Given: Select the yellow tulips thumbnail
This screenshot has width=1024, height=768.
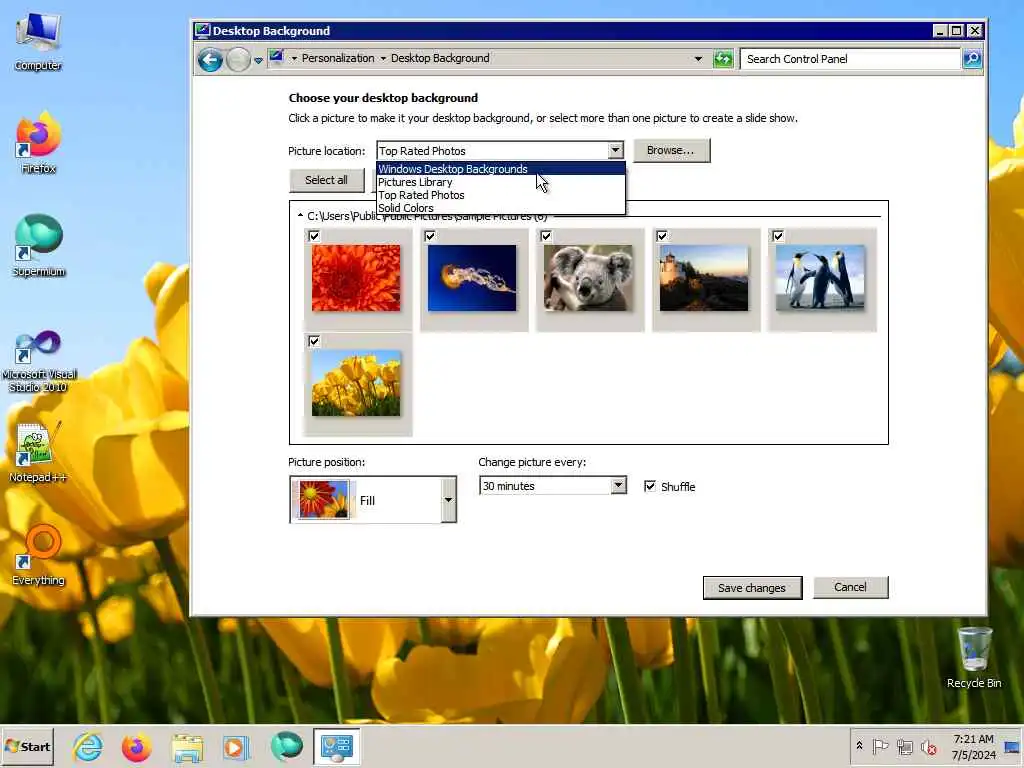Looking at the screenshot, I should (x=356, y=383).
